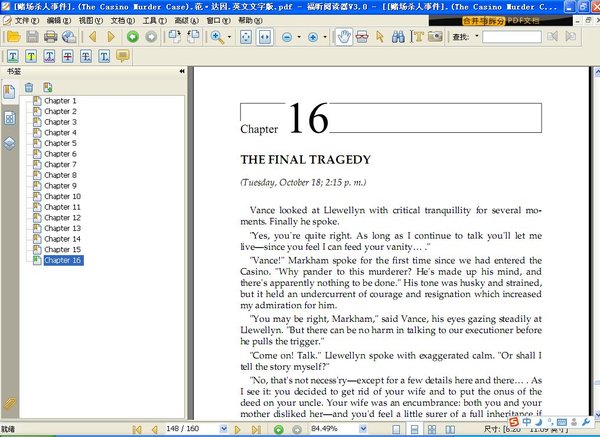Select the insert text annotation tool

[x=104, y=56]
